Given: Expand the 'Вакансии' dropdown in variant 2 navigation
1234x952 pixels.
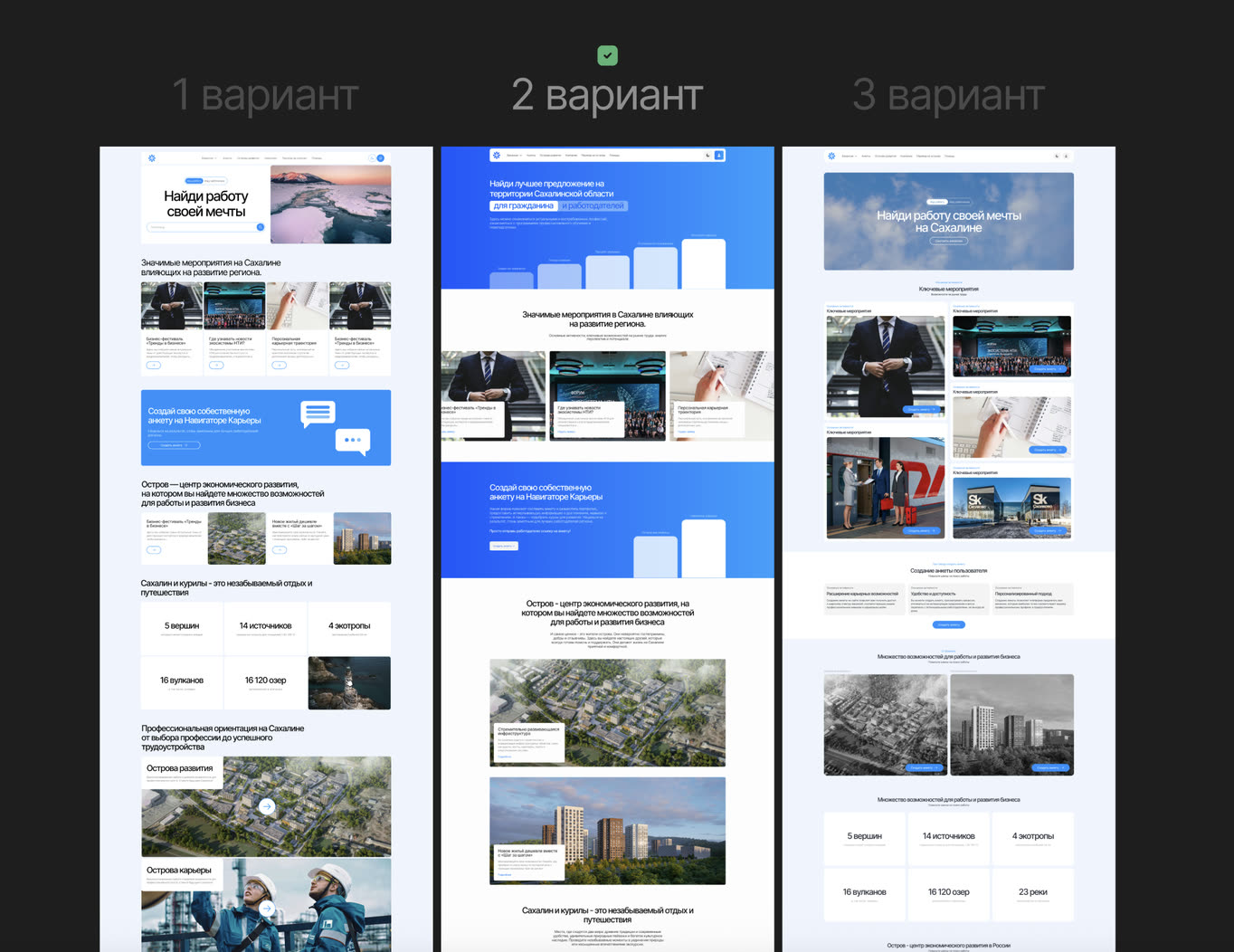Looking at the screenshot, I should pyautogui.click(x=514, y=155).
